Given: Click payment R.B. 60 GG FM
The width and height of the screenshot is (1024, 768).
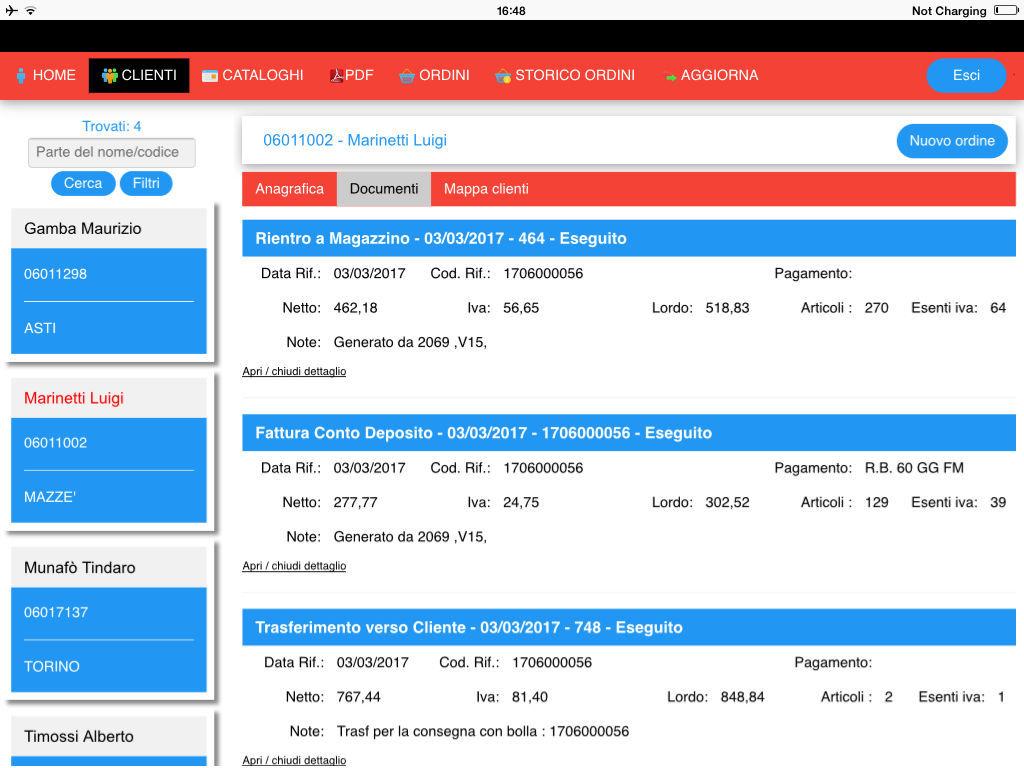Looking at the screenshot, I should tap(914, 468).
